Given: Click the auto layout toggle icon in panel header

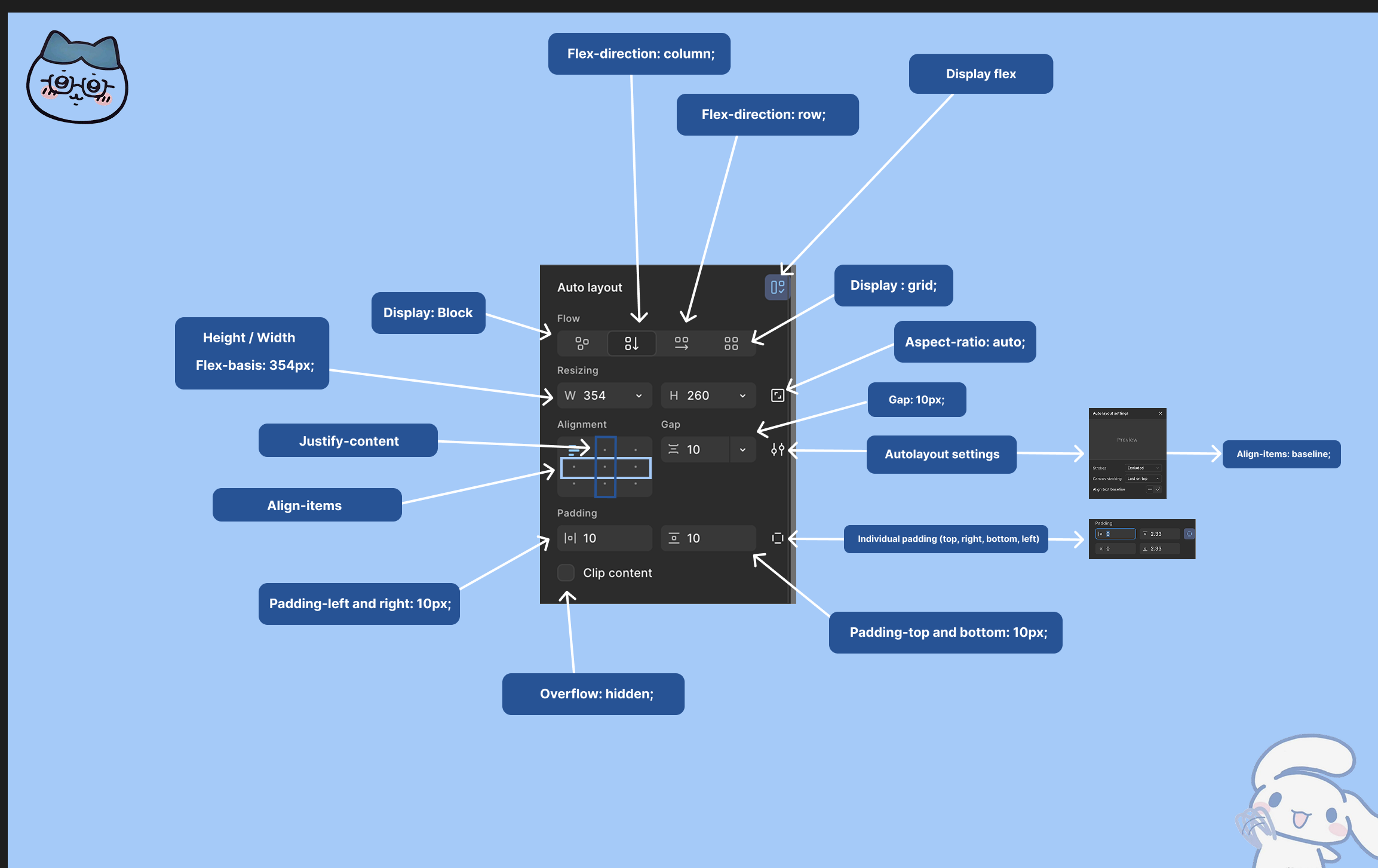Looking at the screenshot, I should 777,287.
